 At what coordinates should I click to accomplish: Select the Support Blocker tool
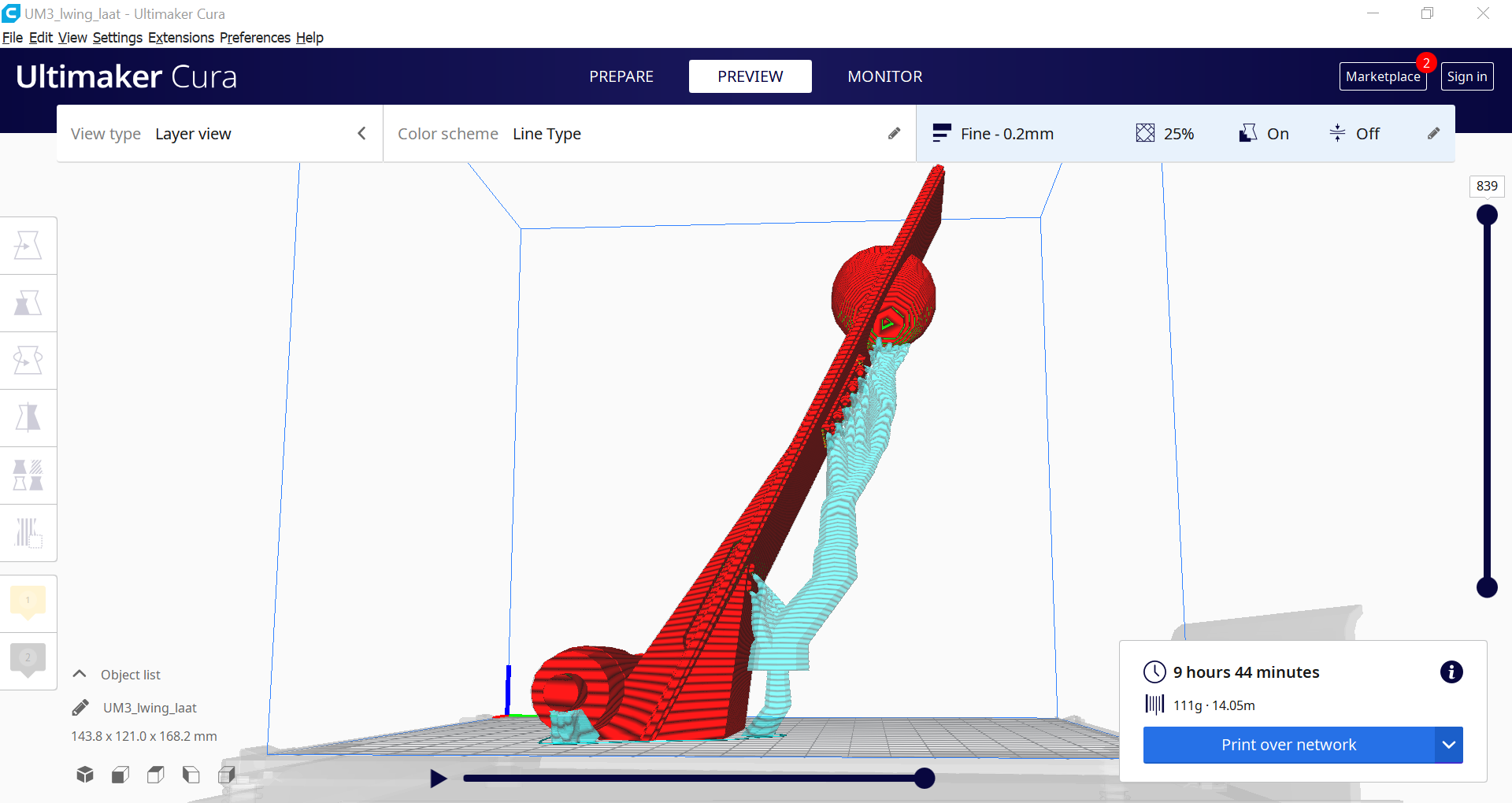point(28,533)
